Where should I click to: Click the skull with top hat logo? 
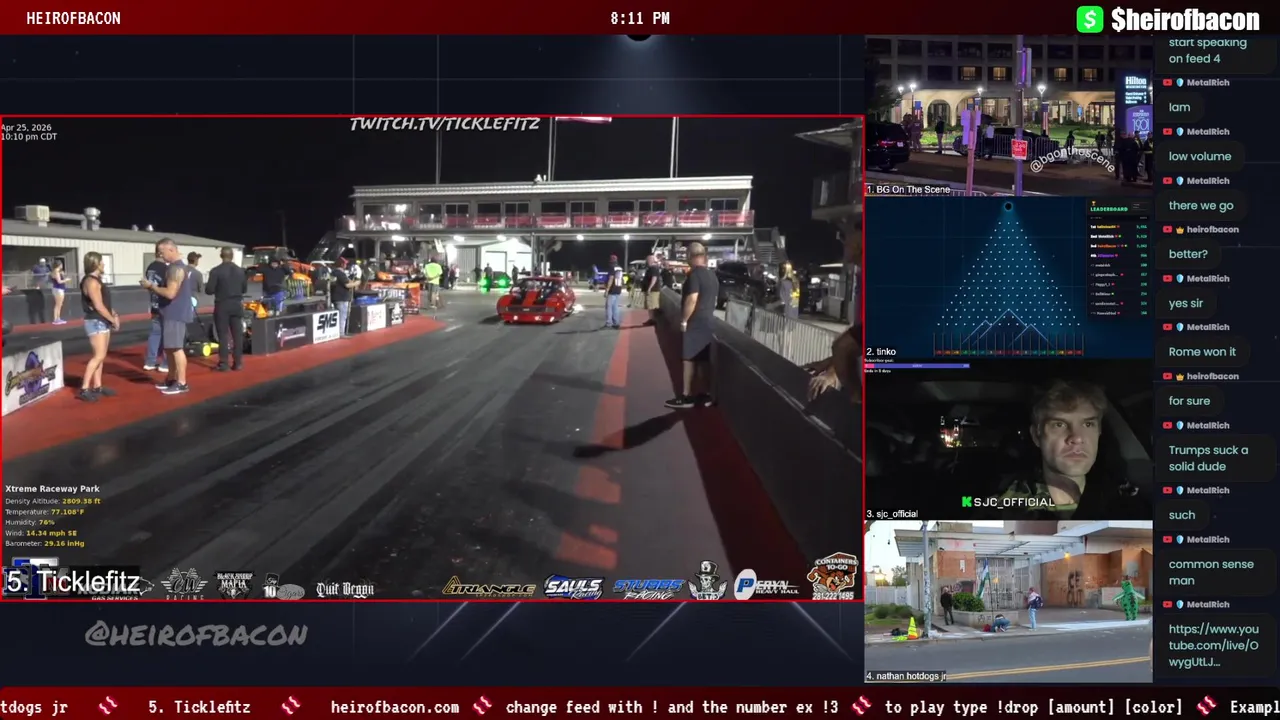click(x=708, y=581)
